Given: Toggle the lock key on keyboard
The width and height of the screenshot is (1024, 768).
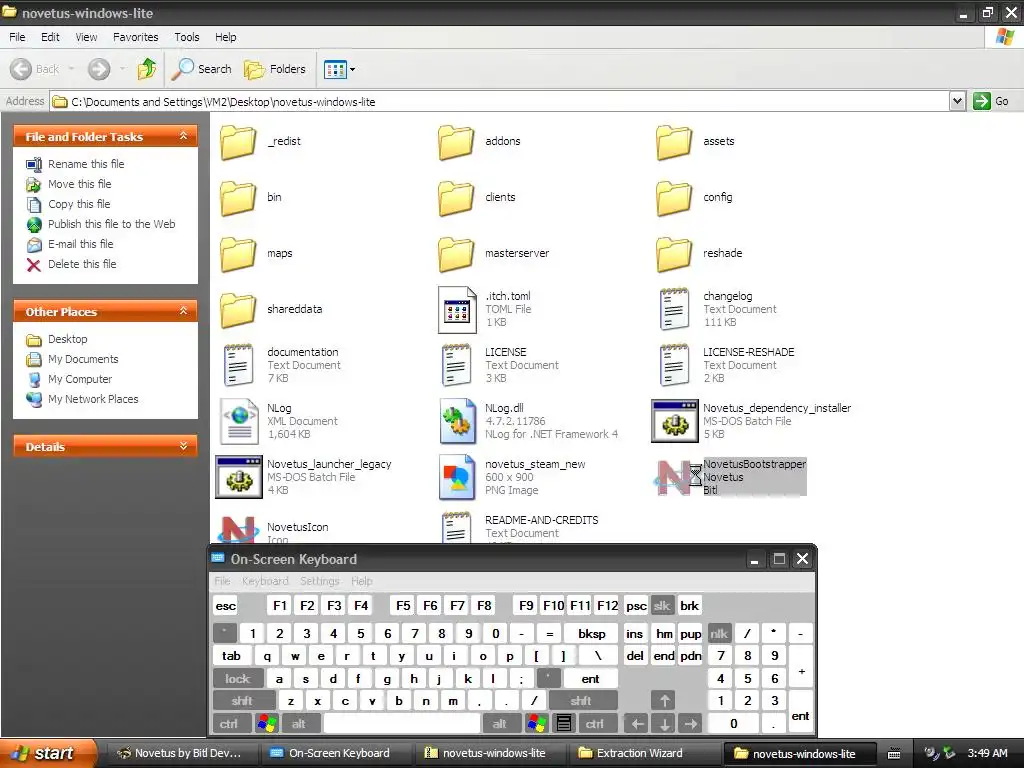Looking at the screenshot, I should (238, 679).
